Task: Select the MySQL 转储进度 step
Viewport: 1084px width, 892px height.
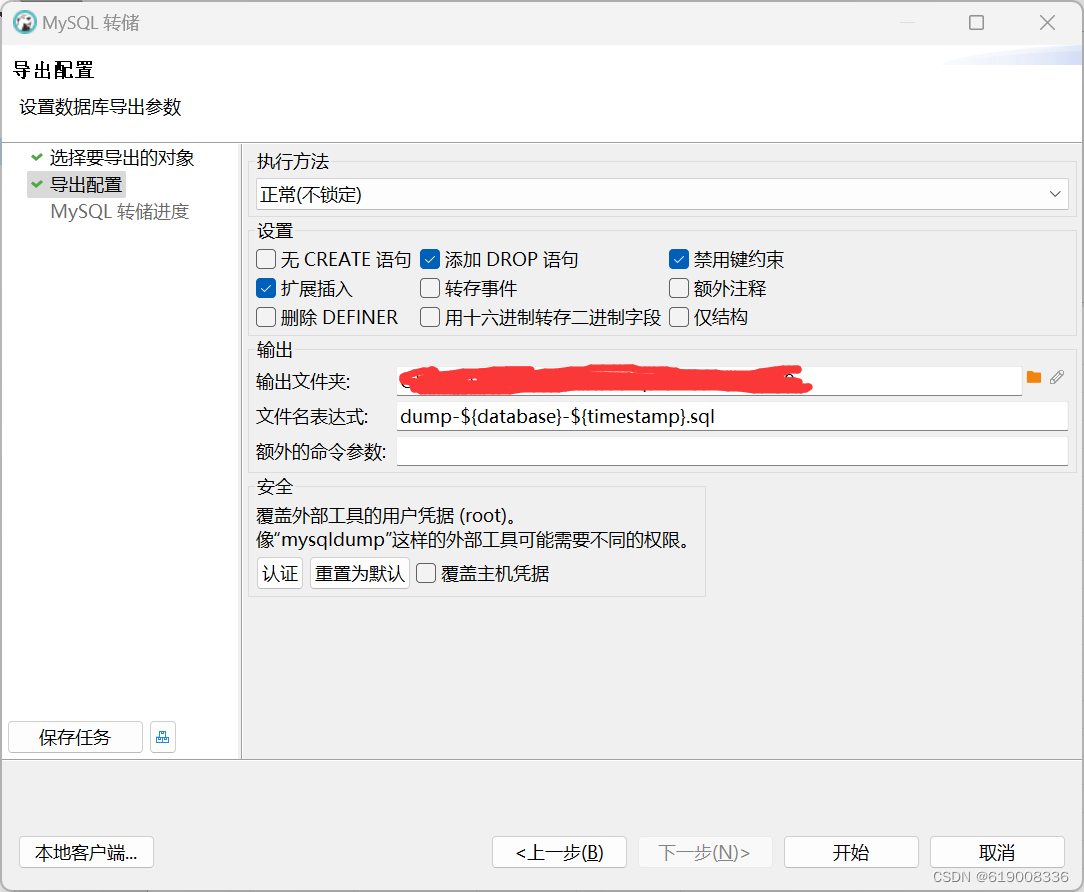Action: click(x=120, y=212)
